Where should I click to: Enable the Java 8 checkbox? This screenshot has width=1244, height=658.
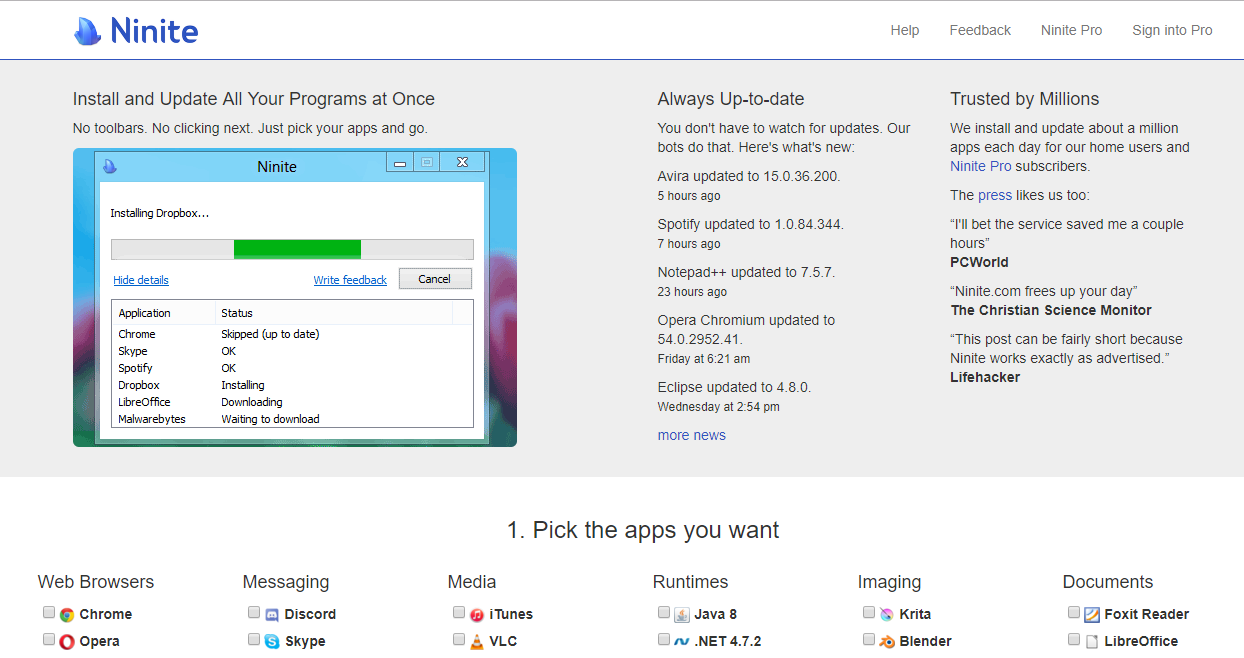(x=663, y=613)
